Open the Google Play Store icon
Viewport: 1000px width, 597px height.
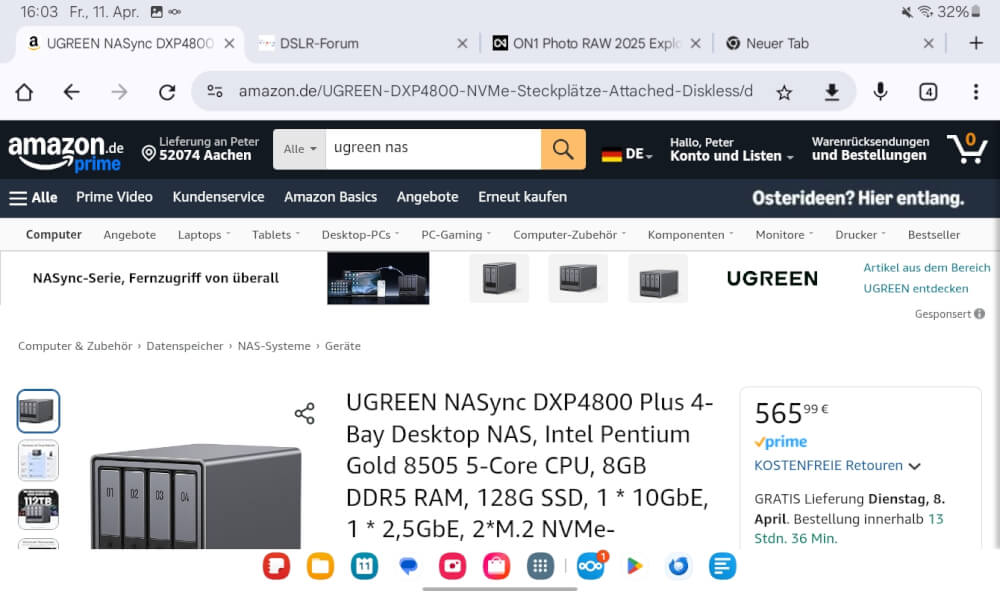[x=635, y=566]
